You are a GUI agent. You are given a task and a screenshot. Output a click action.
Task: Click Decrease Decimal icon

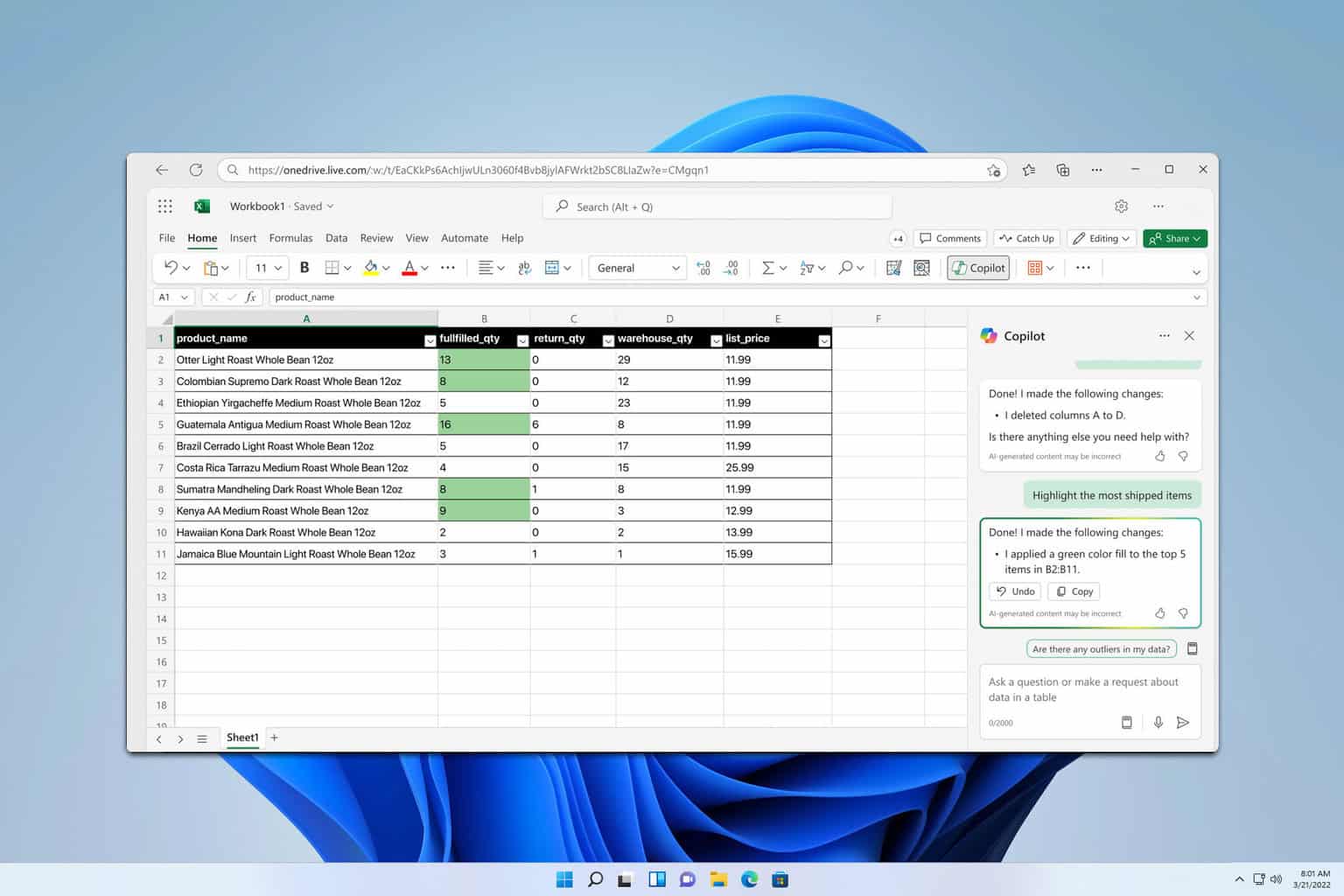[x=731, y=268]
